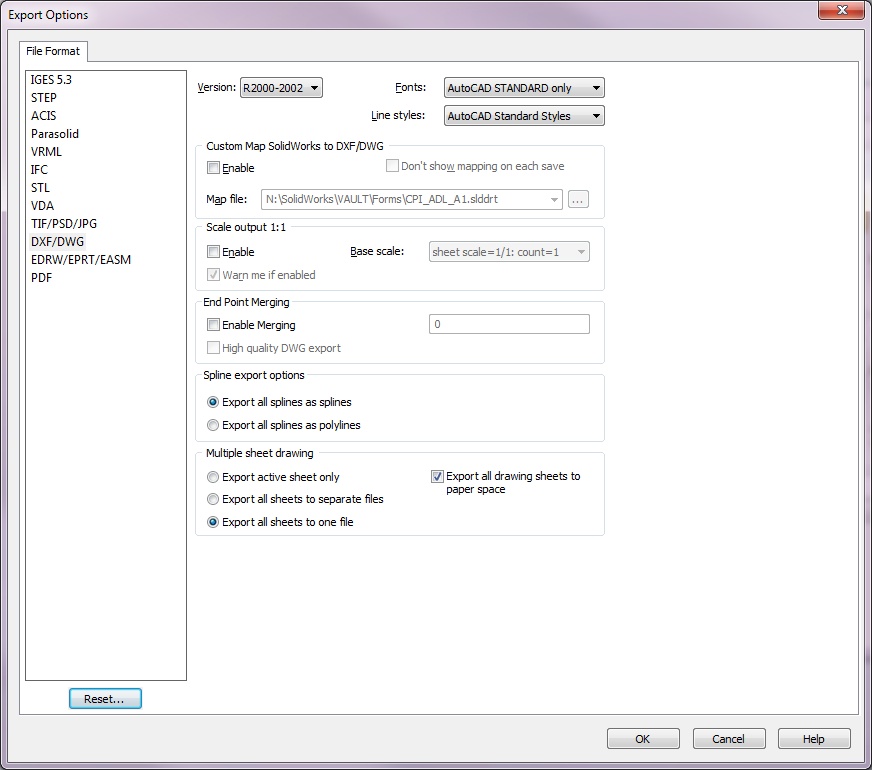Select PDF in format list
The height and width of the screenshot is (770, 872).
pos(42,277)
